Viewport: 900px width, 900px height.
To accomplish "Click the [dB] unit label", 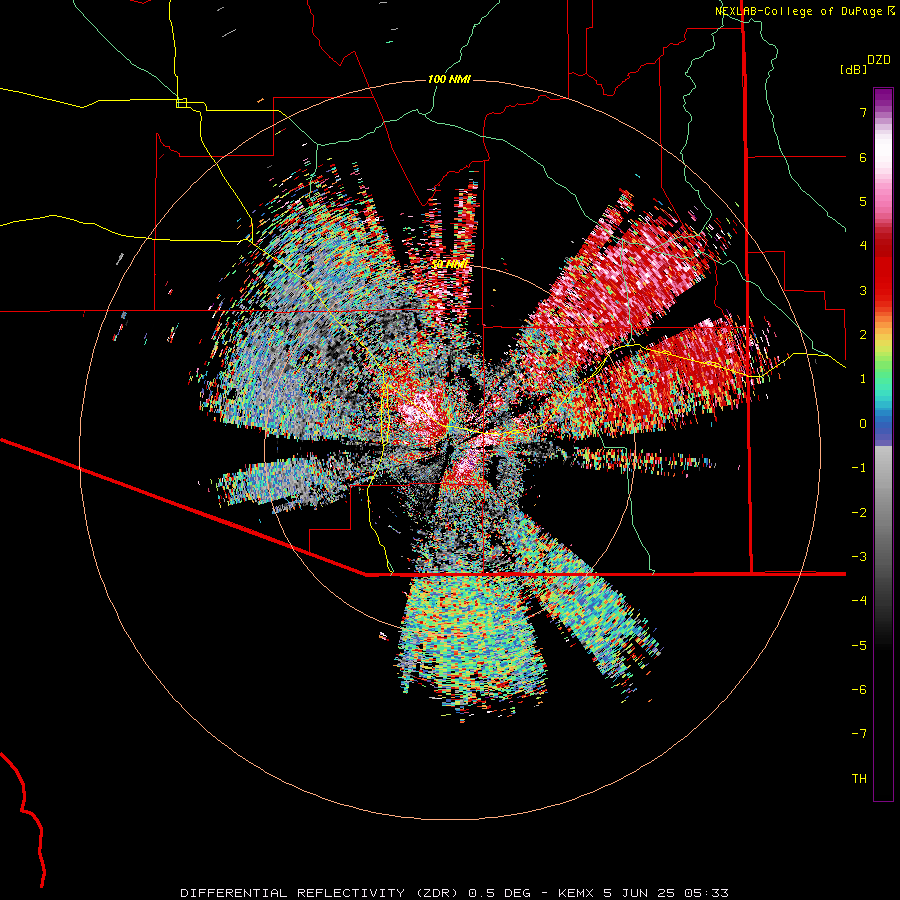I will pos(853,69).
